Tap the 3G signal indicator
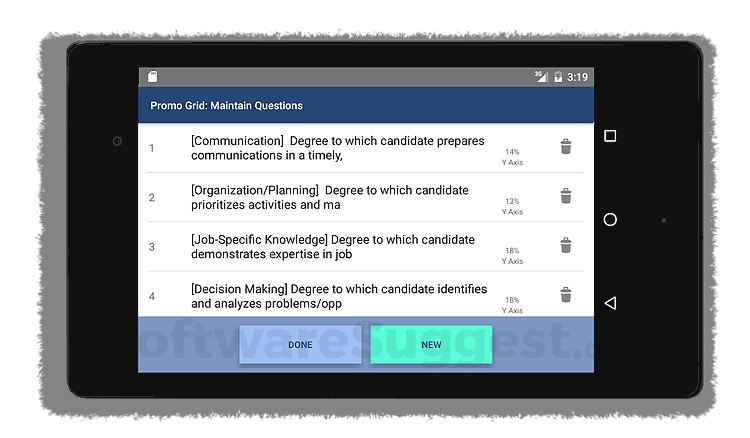The image size is (750, 438). tap(541, 77)
